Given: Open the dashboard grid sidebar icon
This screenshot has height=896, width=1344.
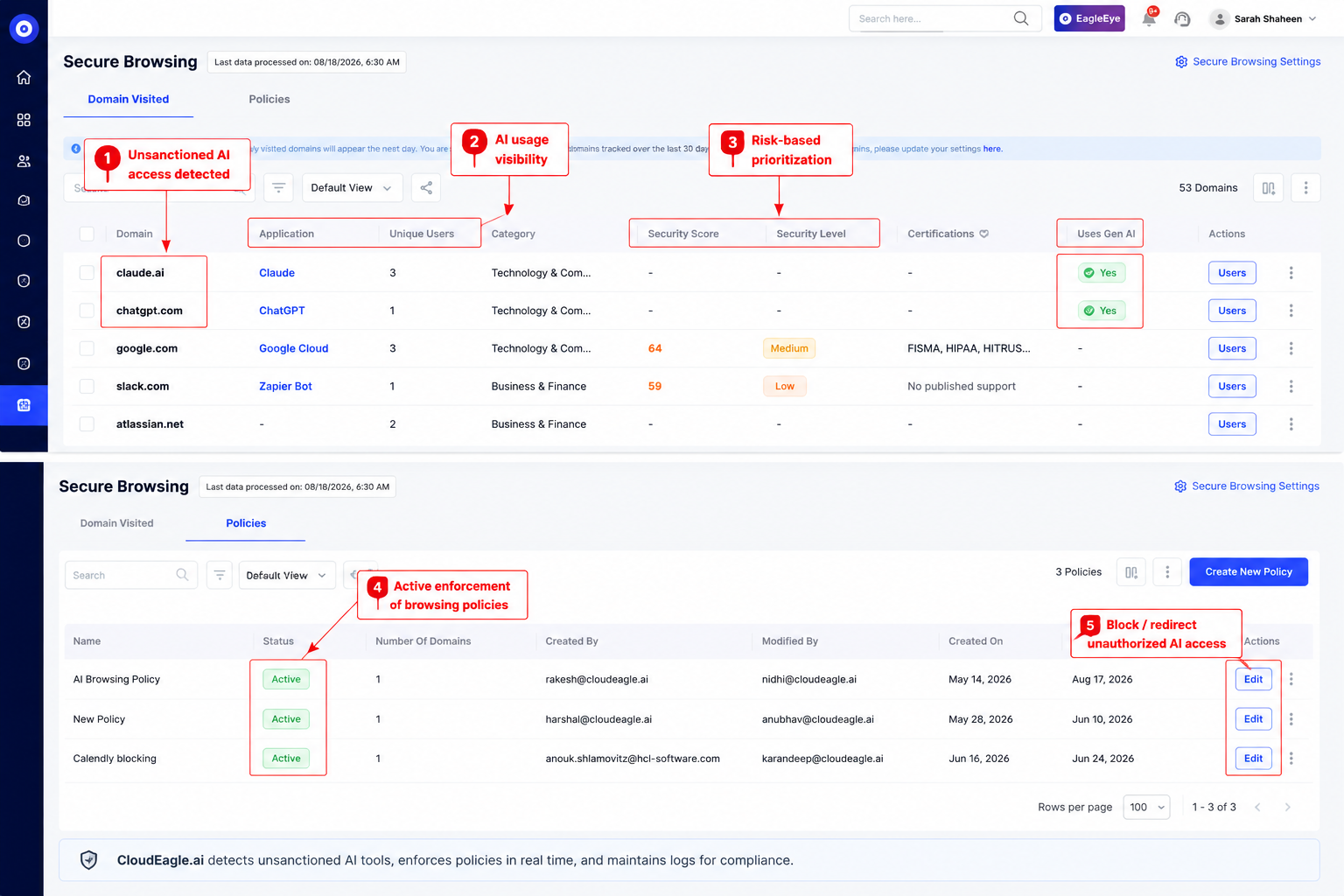Looking at the screenshot, I should (24, 120).
